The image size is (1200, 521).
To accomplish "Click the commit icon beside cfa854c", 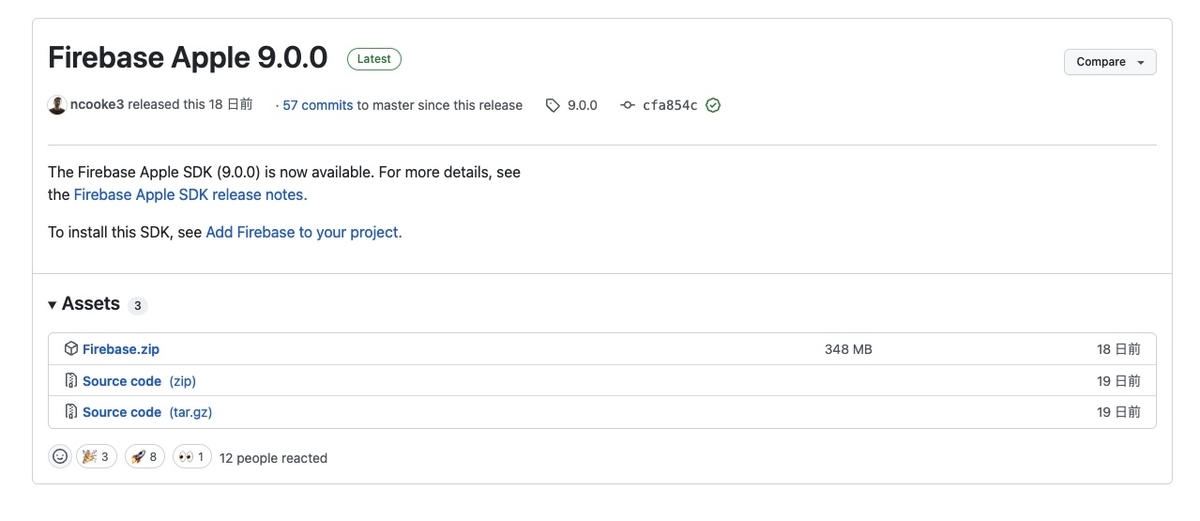I will point(628,105).
